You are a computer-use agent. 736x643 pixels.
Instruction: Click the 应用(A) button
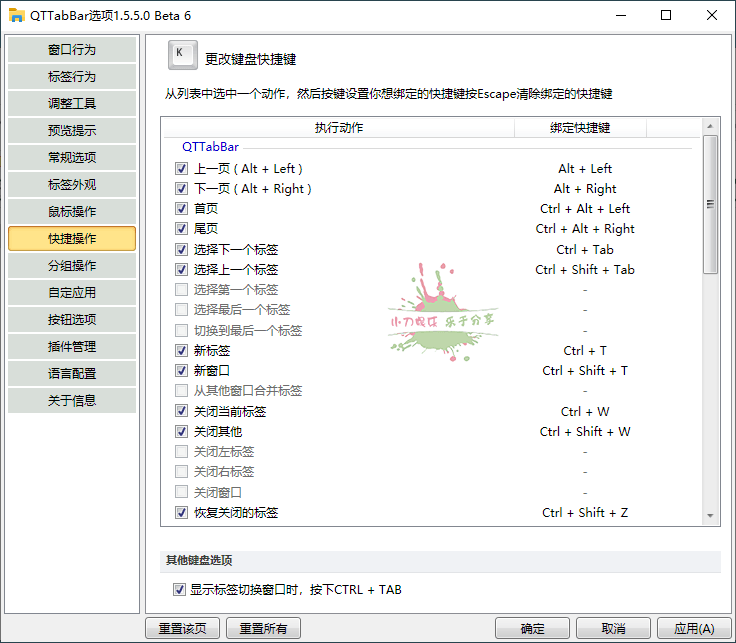(x=694, y=629)
